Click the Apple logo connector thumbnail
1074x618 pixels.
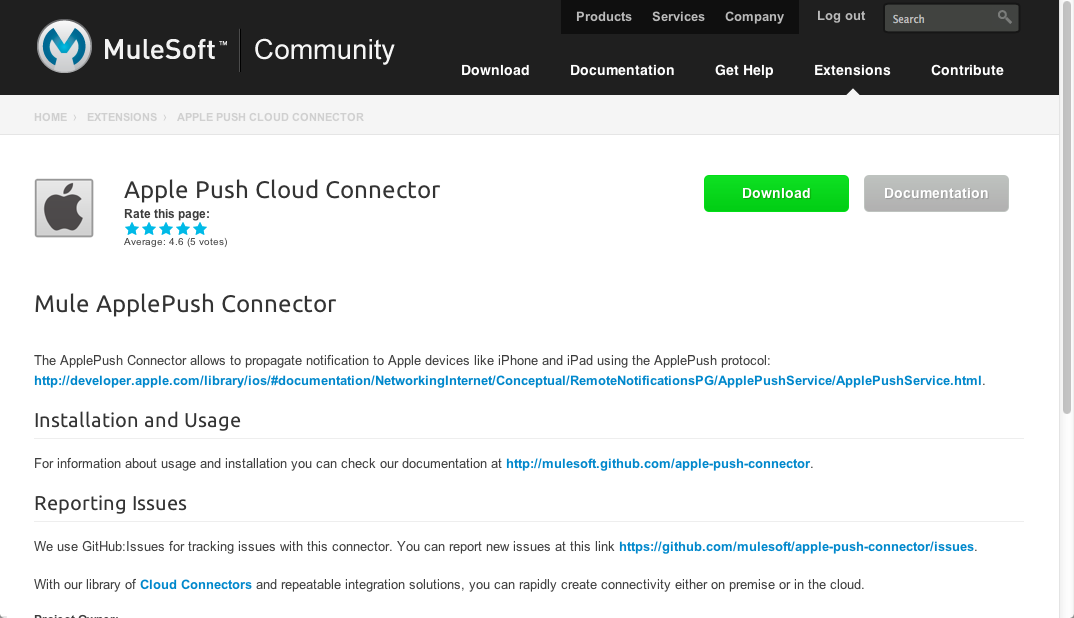coord(64,208)
